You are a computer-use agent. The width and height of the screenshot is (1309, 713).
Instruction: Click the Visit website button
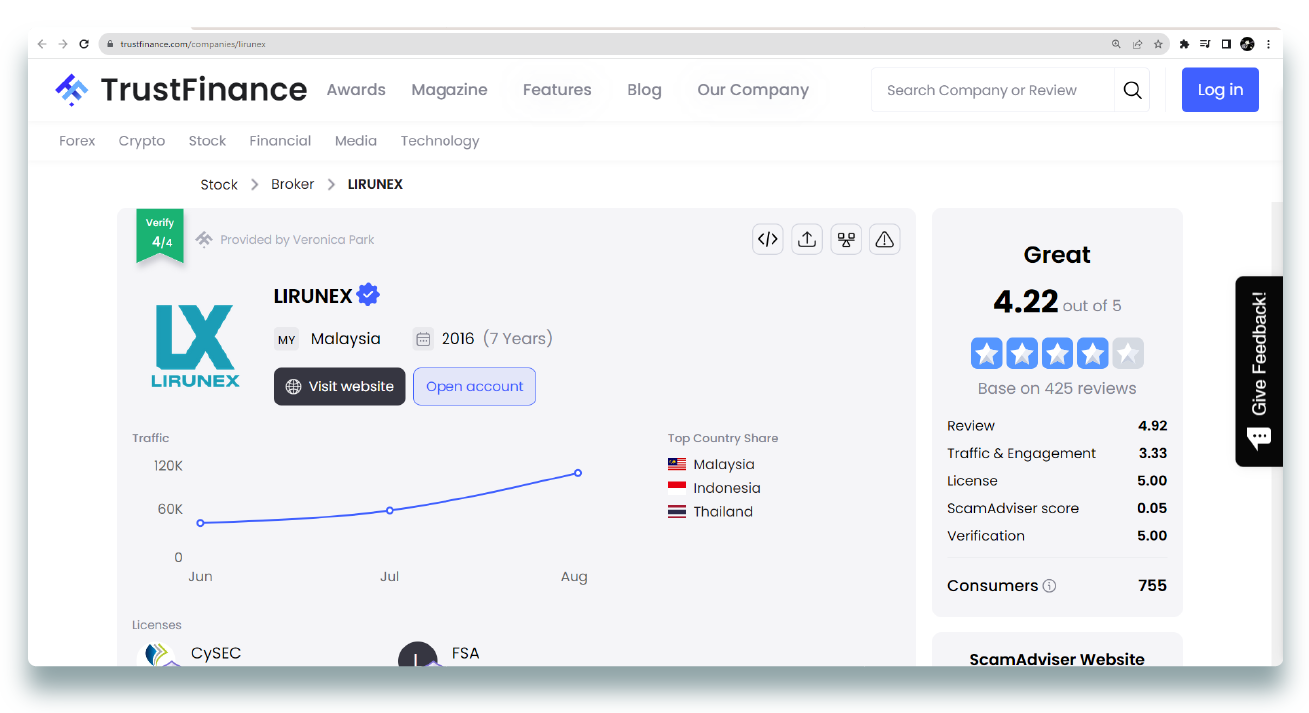click(340, 386)
